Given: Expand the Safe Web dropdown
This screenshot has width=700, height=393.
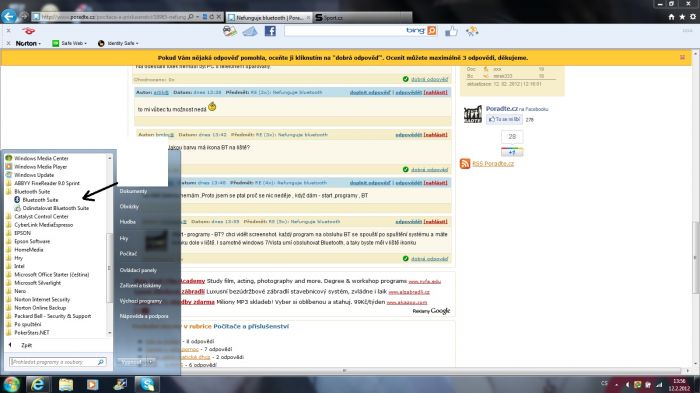Looking at the screenshot, I should (69, 43).
